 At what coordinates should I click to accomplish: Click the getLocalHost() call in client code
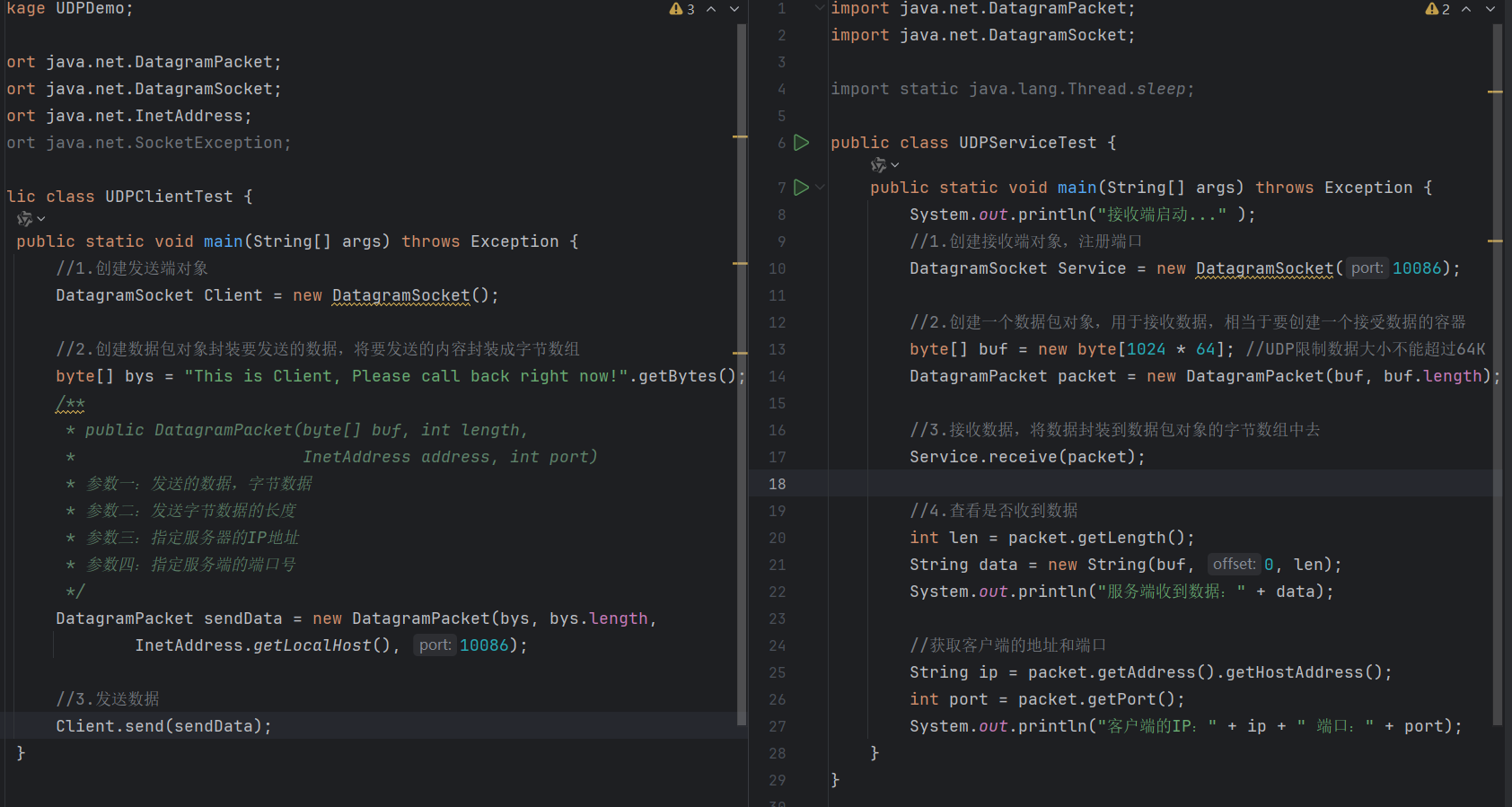(321, 645)
